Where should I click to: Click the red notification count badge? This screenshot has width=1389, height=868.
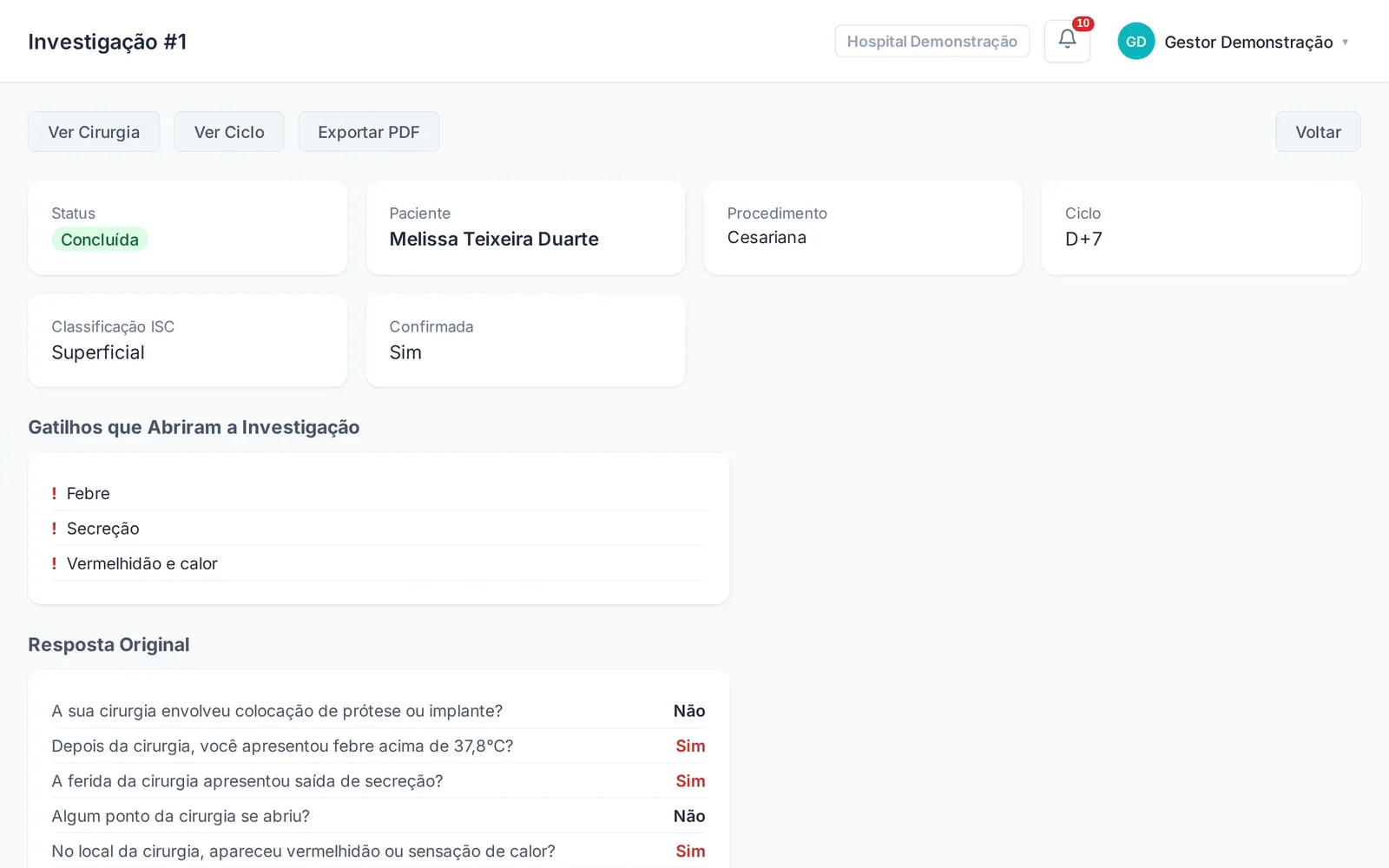click(x=1083, y=23)
